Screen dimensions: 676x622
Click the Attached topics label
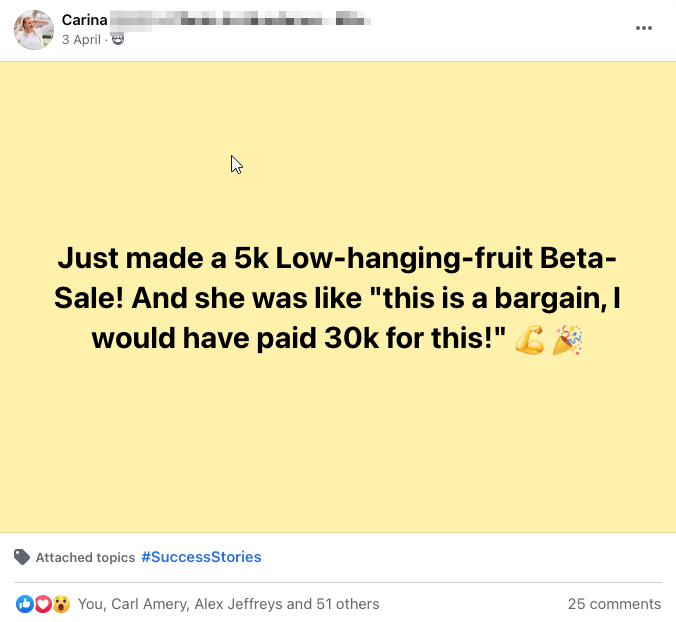[85, 558]
